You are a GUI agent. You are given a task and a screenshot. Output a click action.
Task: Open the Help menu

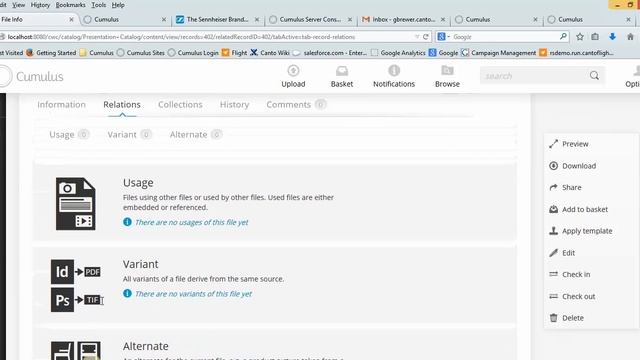118,5
